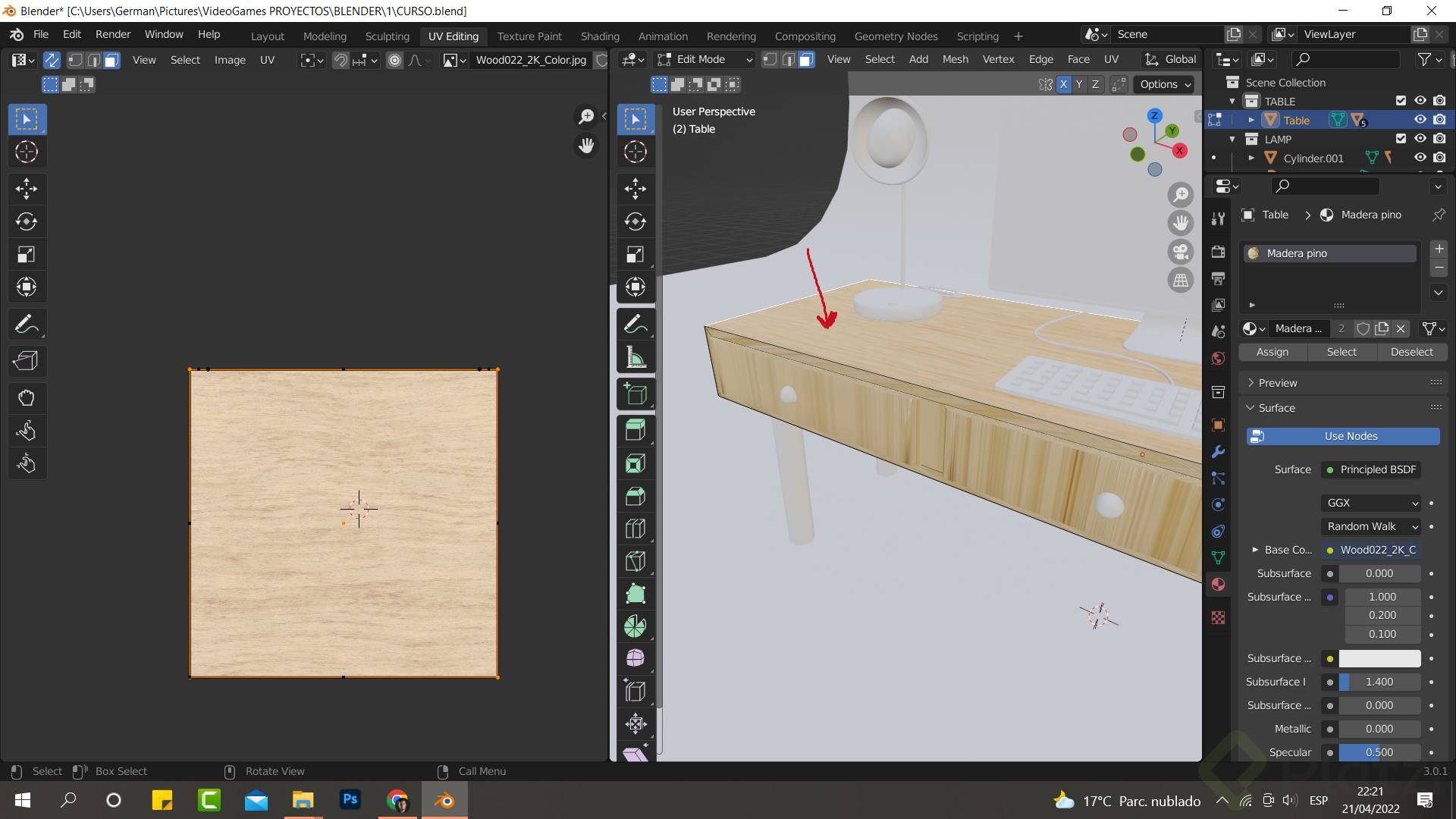Click the Subsurface Color white swatch
Image resolution: width=1456 pixels, height=819 pixels.
(1379, 658)
